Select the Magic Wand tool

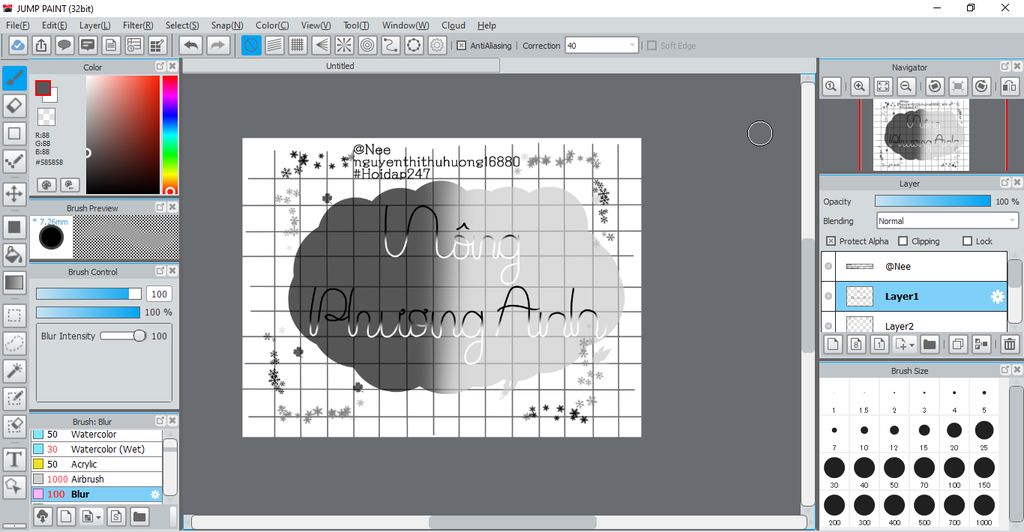tap(14, 370)
